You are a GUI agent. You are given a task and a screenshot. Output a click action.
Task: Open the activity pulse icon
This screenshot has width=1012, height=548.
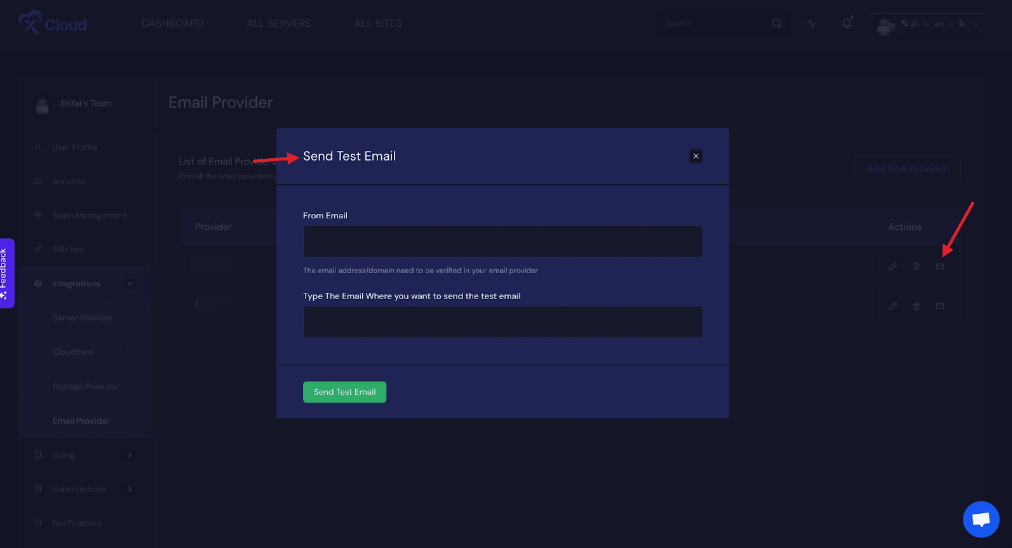811,23
